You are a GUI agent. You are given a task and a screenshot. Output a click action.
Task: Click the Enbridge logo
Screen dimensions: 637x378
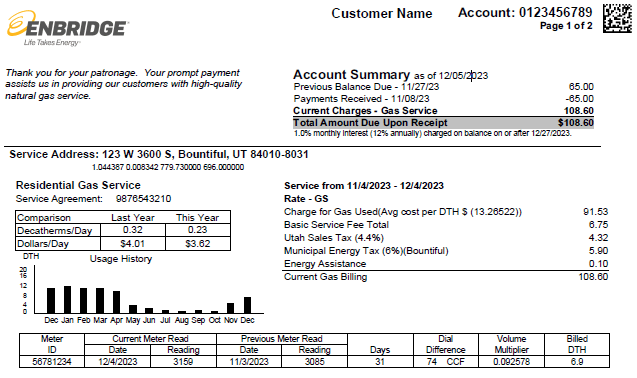click(68, 28)
